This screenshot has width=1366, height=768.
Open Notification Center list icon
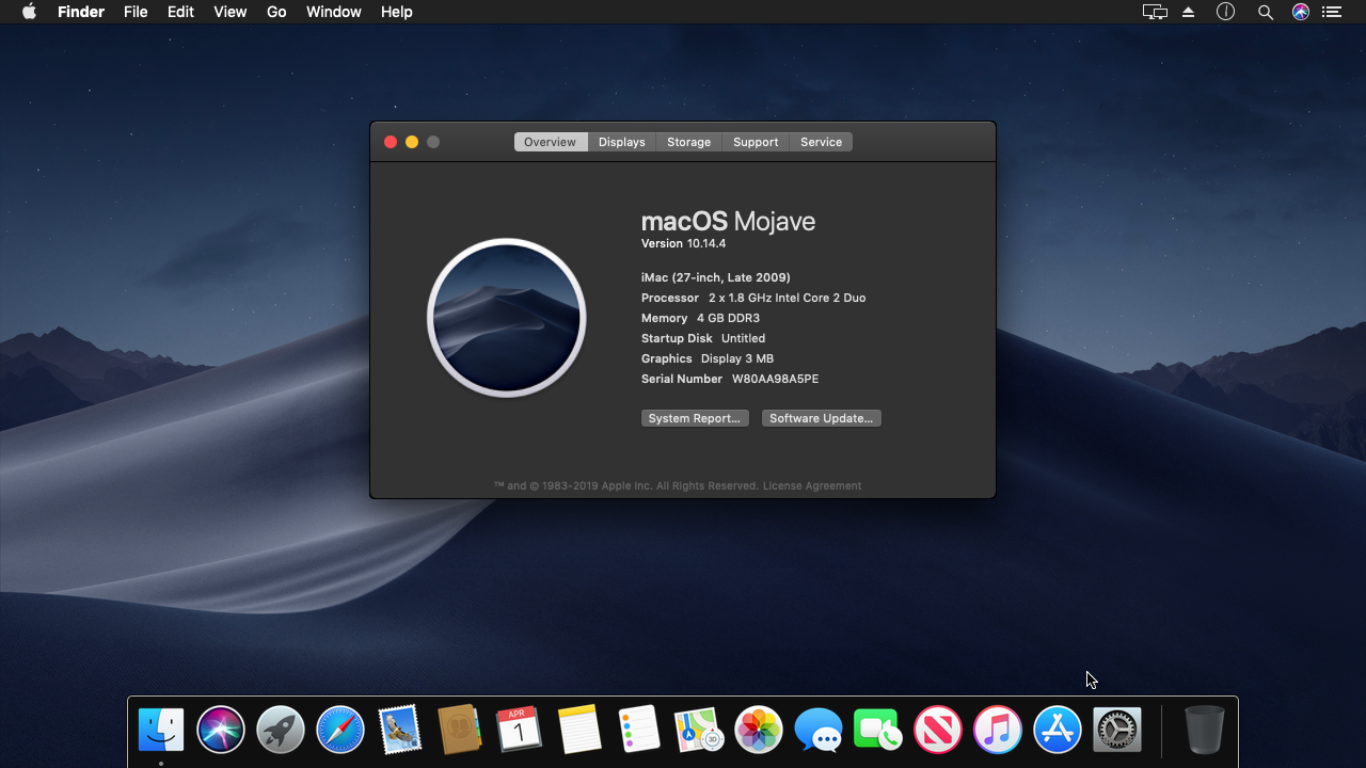click(x=1331, y=12)
